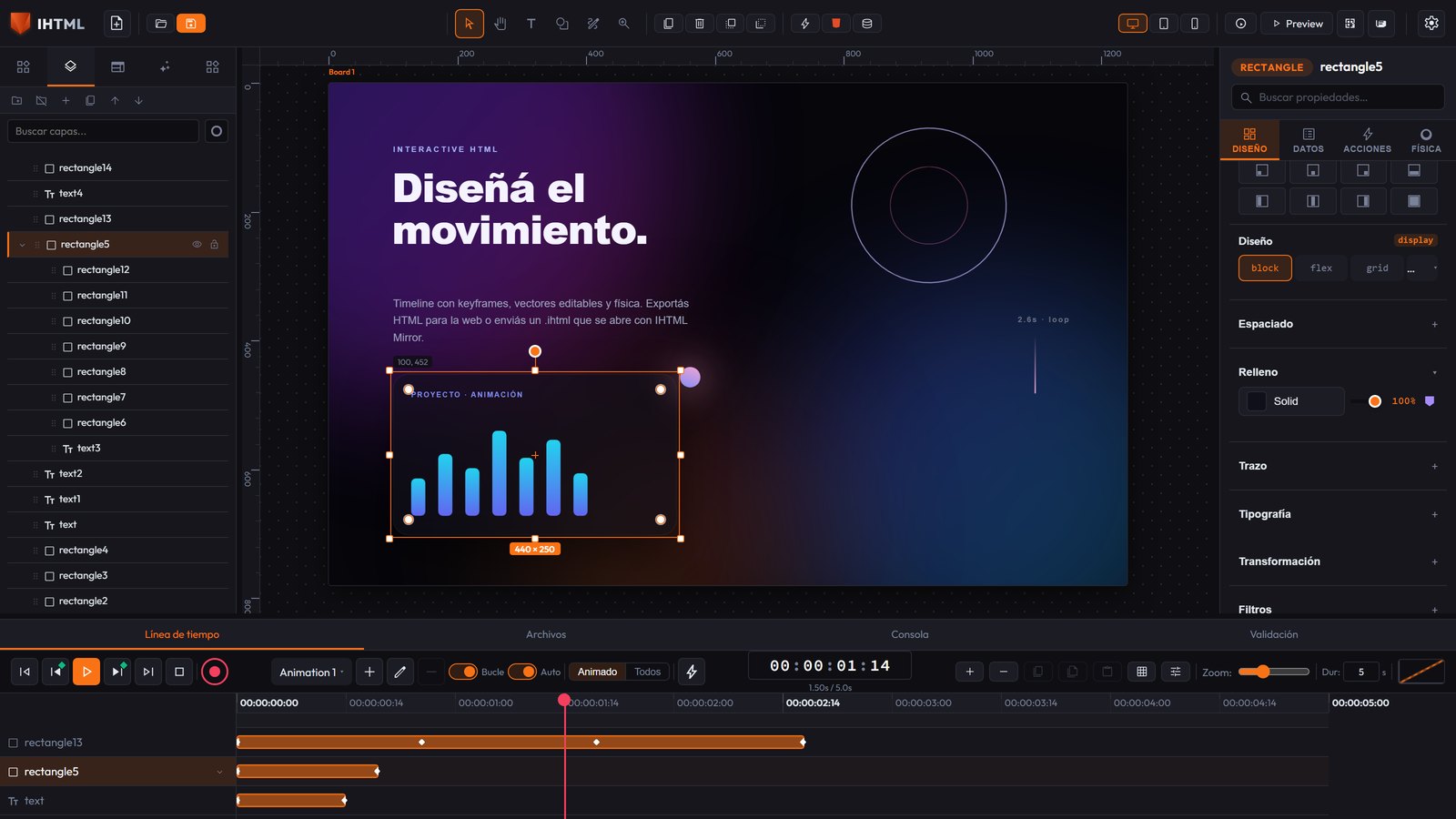This screenshot has height=819, width=1456.
Task: Switch to desktop viewport icon
Action: point(1133,24)
